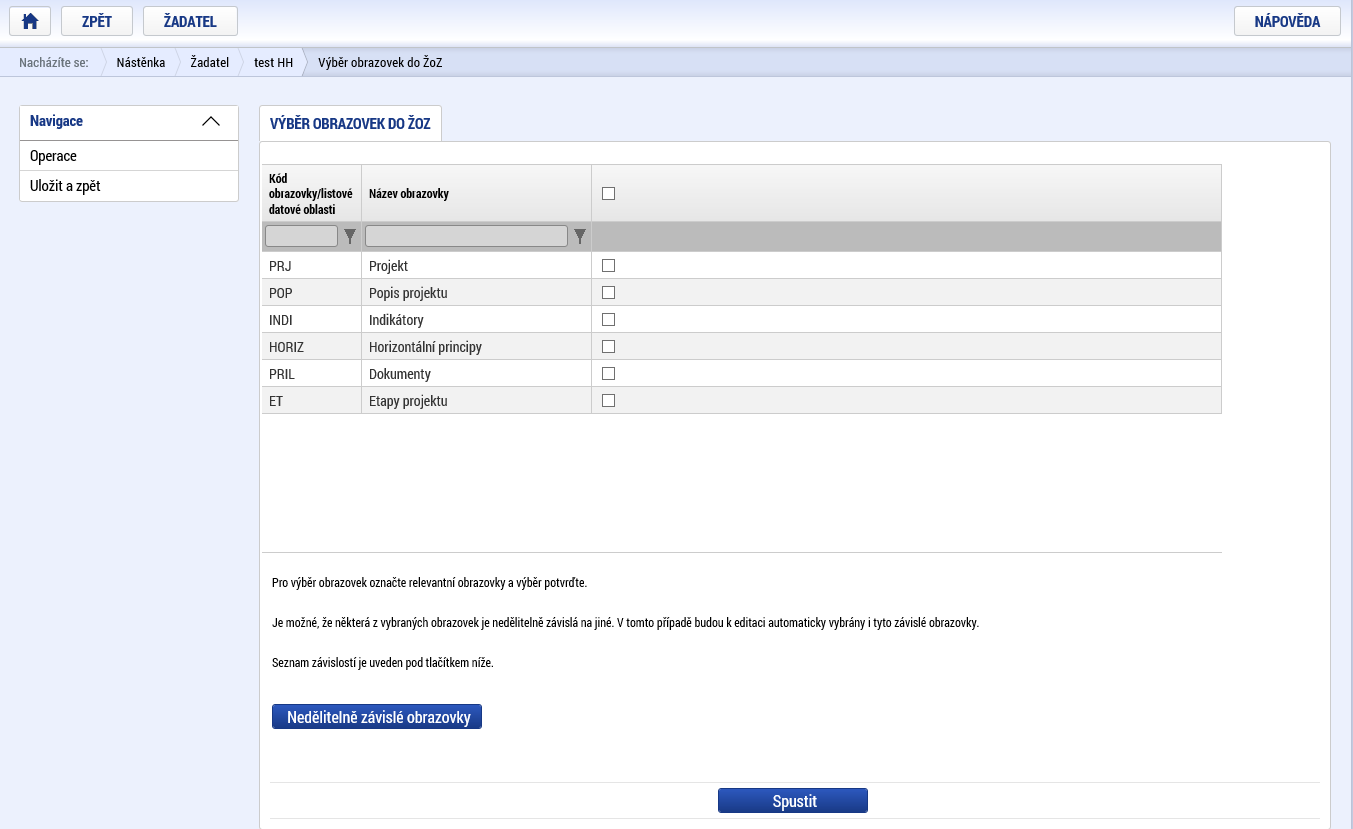Focus the Název obrazovky filter field
The height and width of the screenshot is (829, 1353).
pos(466,236)
